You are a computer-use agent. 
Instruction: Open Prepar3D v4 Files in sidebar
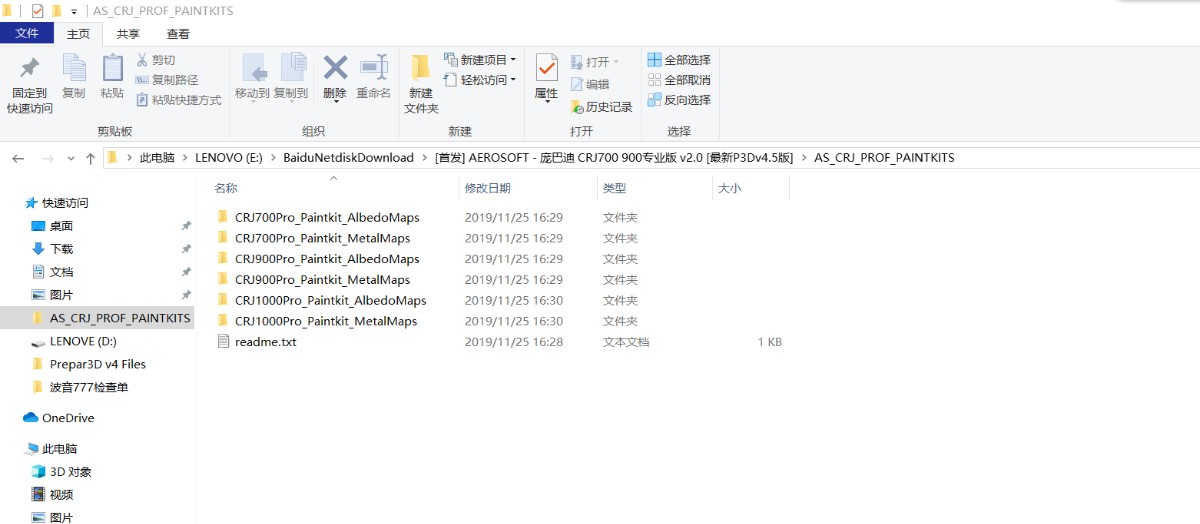point(98,364)
